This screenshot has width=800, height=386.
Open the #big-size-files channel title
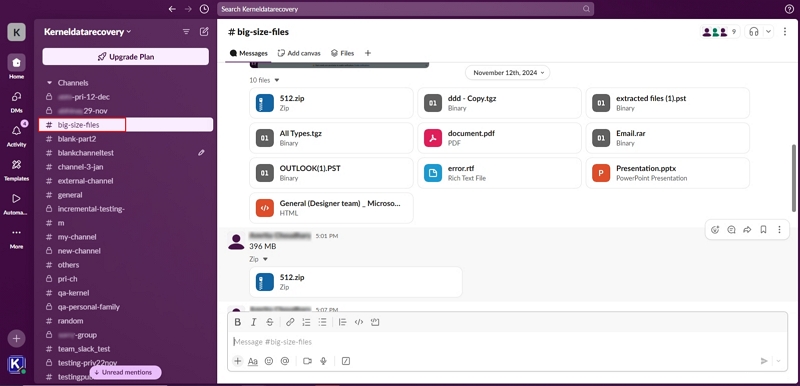[x=258, y=32]
